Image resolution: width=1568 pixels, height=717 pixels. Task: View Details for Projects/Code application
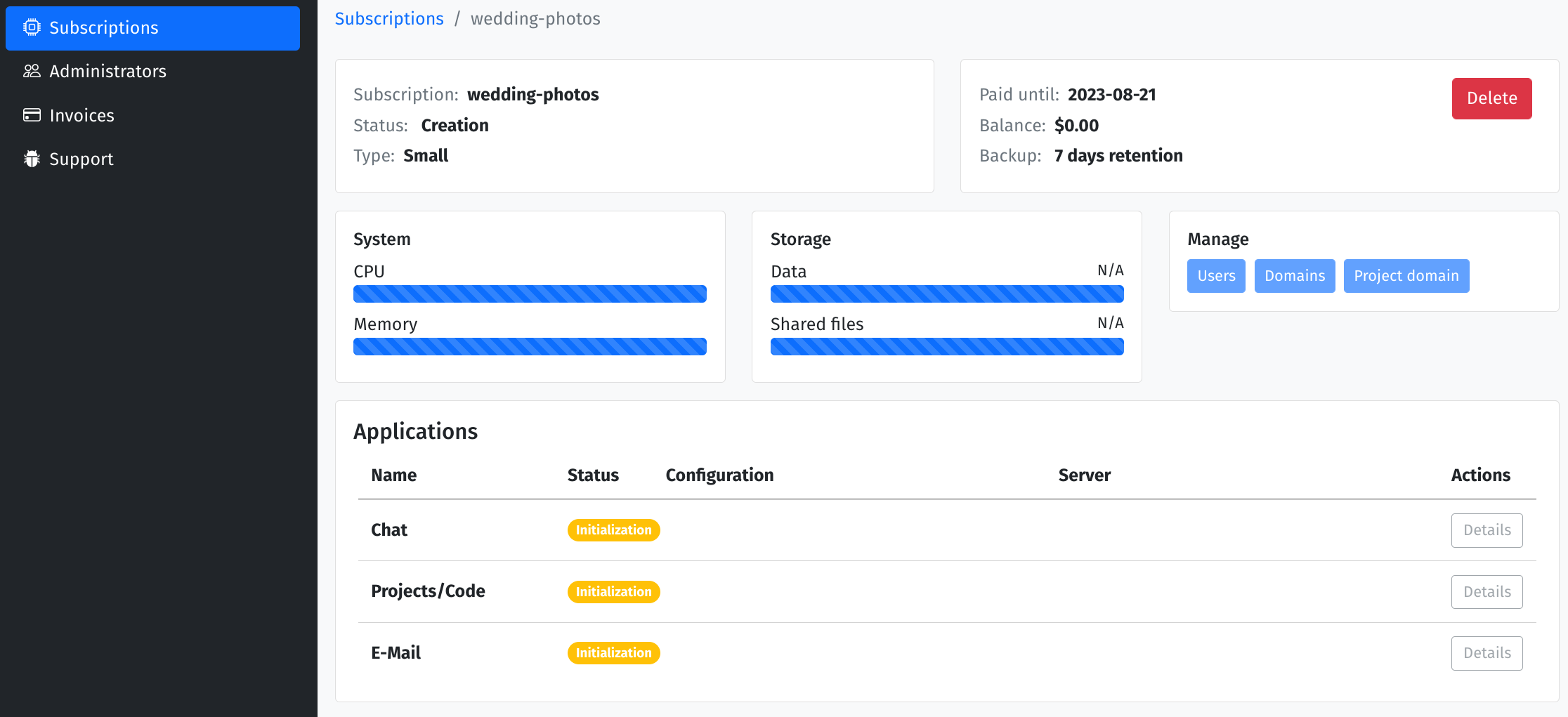coord(1487,592)
